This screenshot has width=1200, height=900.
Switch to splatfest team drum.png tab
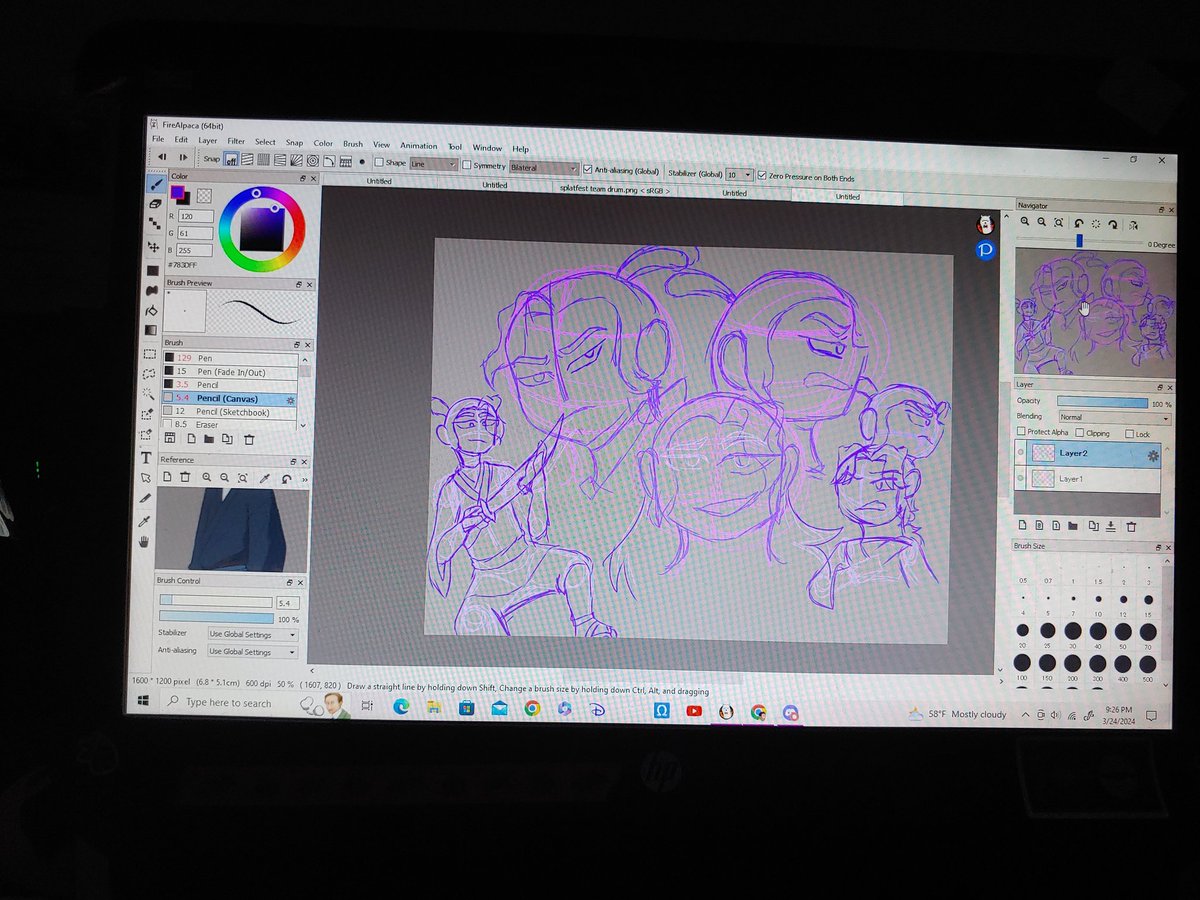coord(615,188)
